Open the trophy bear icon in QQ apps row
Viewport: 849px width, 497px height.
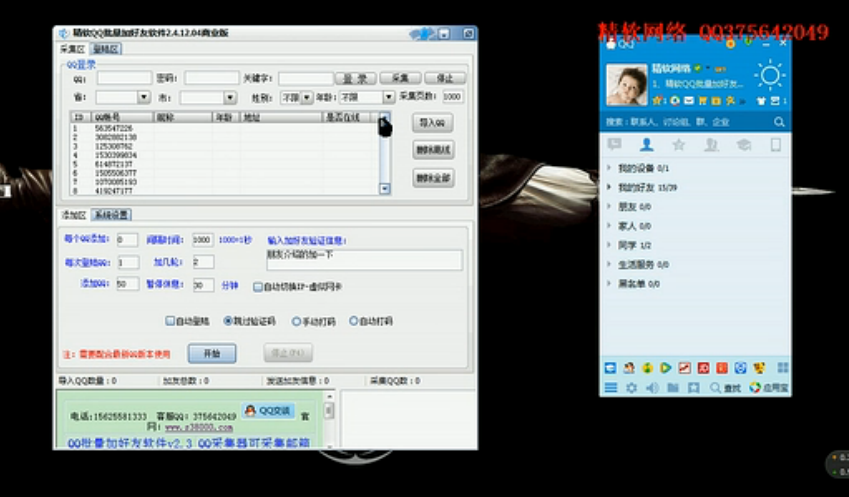(759, 368)
